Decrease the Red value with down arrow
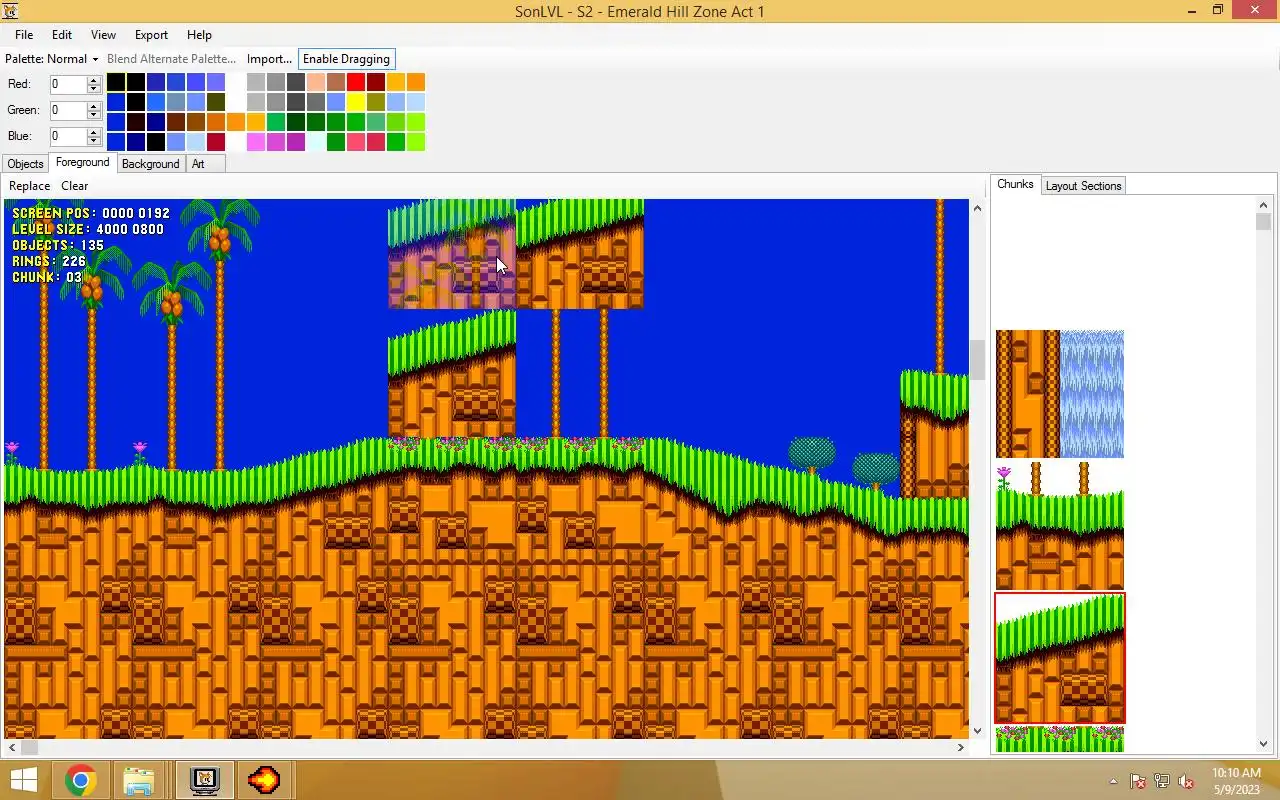Screen dimensions: 1280x800 (x=94, y=89)
